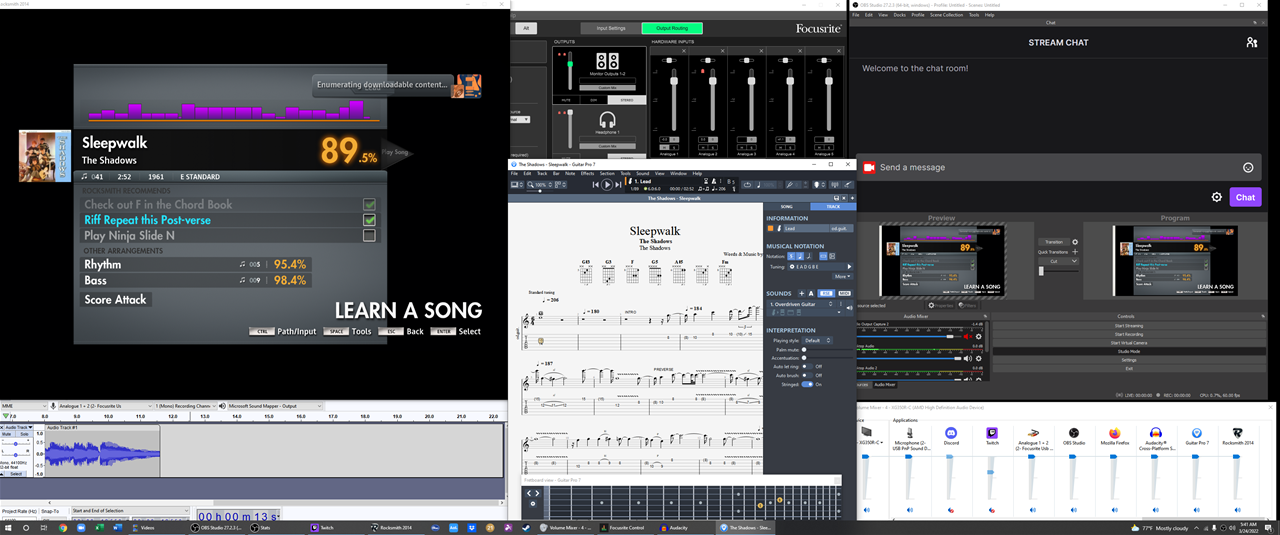The image size is (1280, 535).
Task: Tick Play Ninja Slide N checkbox
Action: pos(370,236)
